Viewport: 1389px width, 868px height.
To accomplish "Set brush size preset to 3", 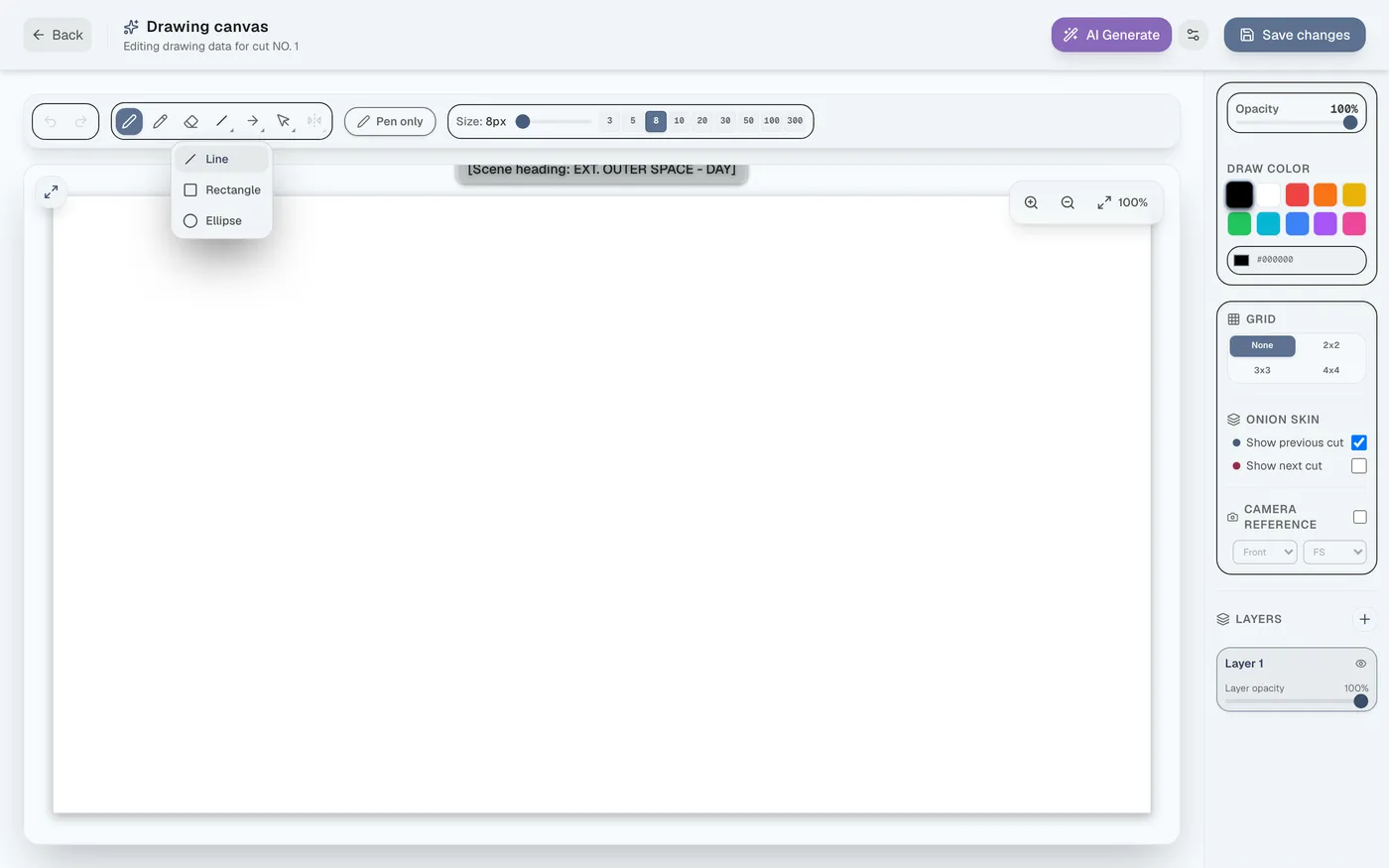I will click(609, 121).
